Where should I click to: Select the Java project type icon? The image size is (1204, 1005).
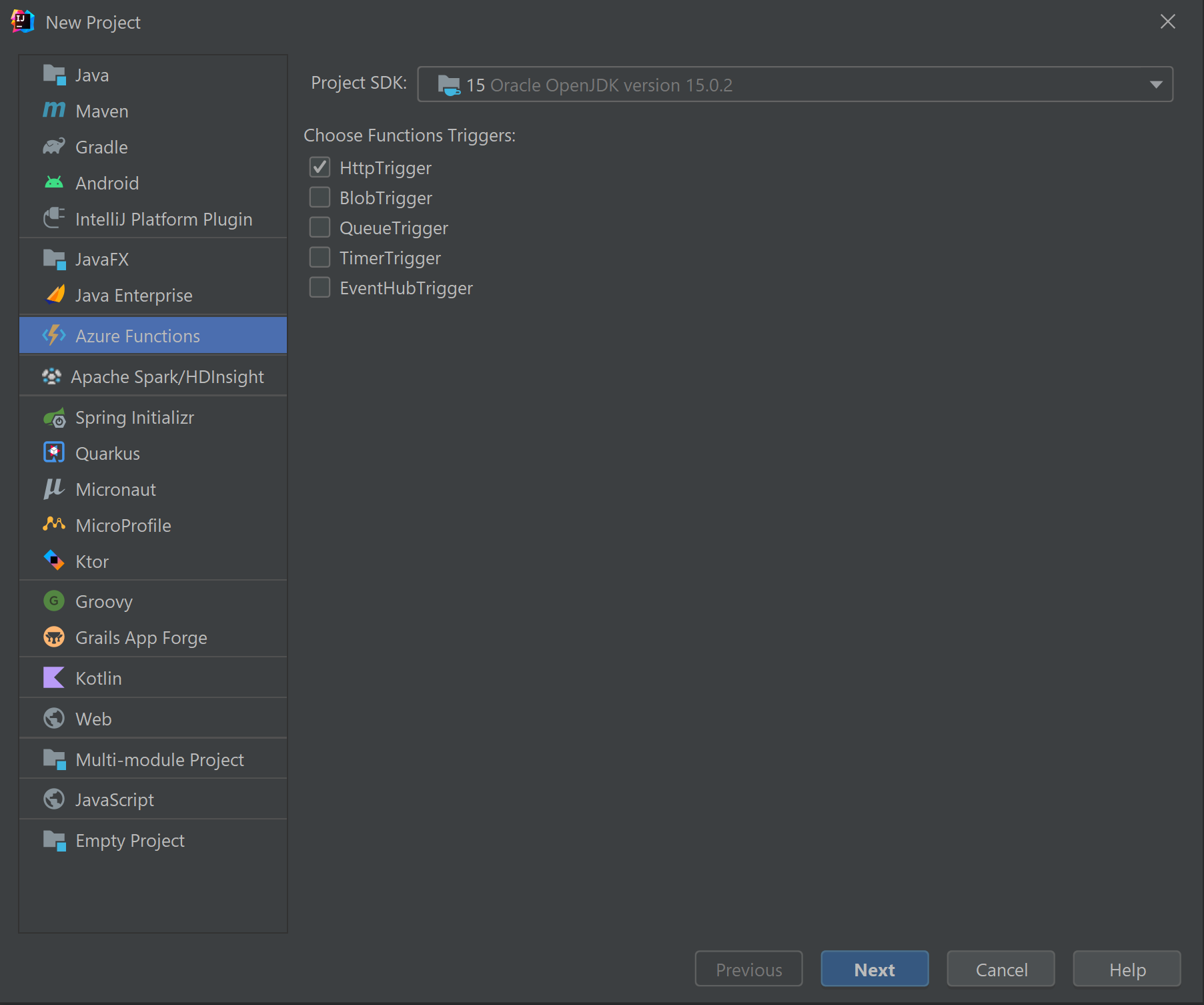54,75
